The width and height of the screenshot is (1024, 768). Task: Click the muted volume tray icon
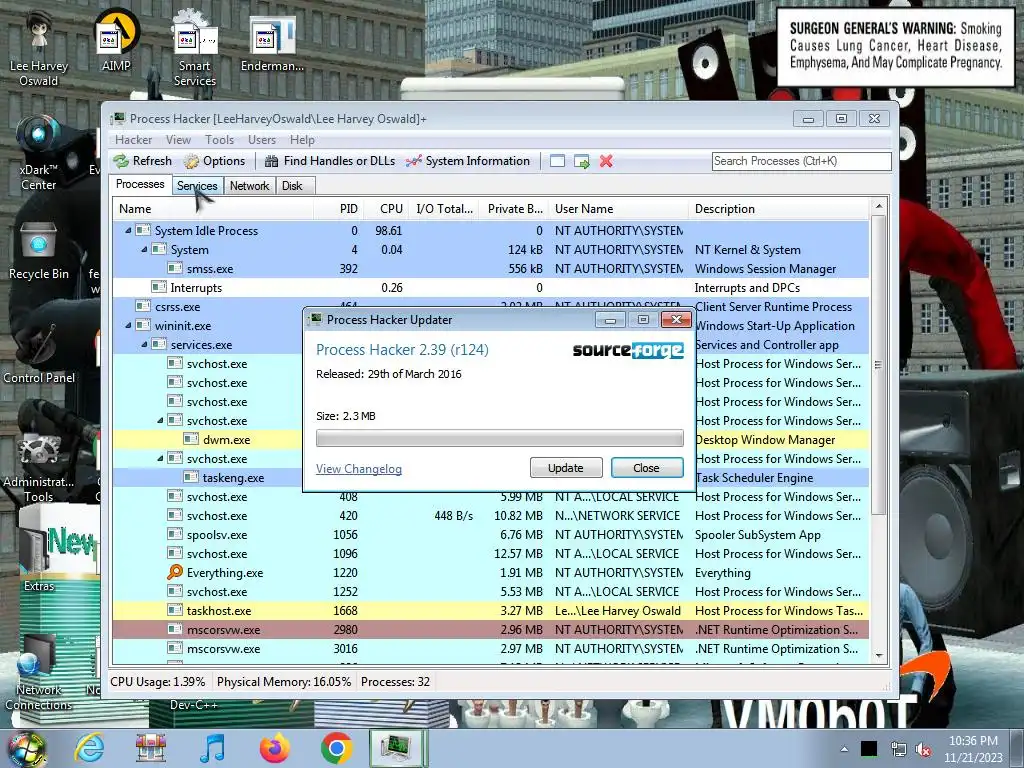[x=923, y=749]
